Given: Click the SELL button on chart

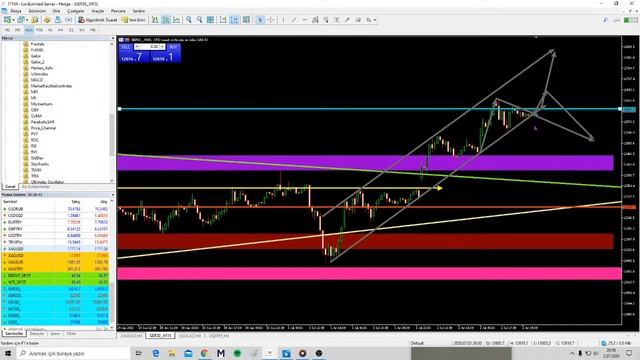Looking at the screenshot, I should [126, 47].
